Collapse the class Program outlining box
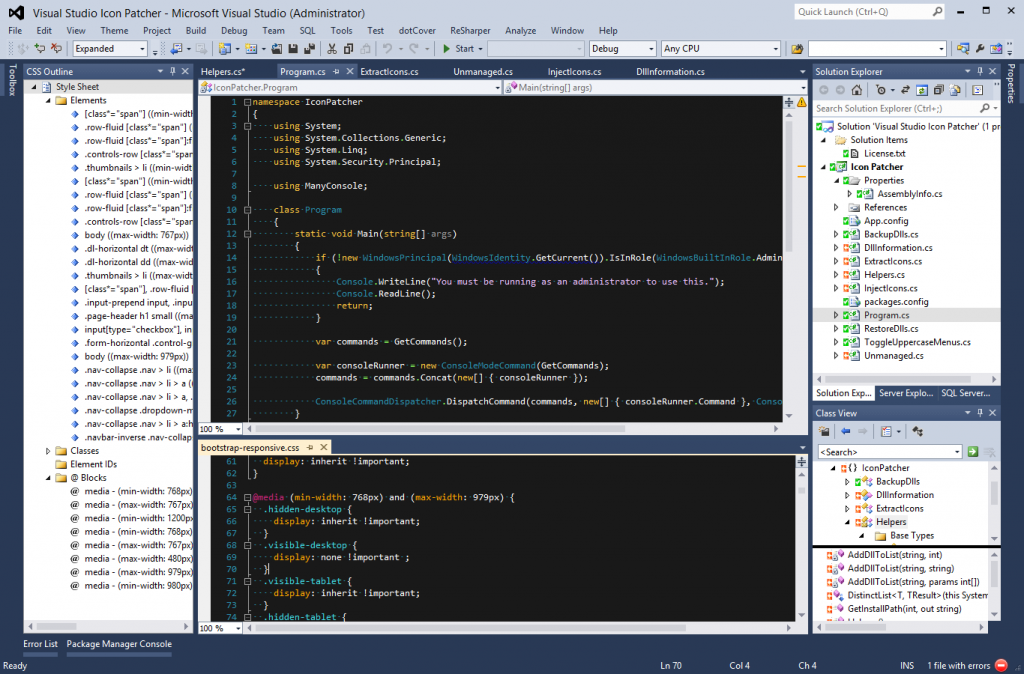This screenshot has height=674, width=1024. 248,210
